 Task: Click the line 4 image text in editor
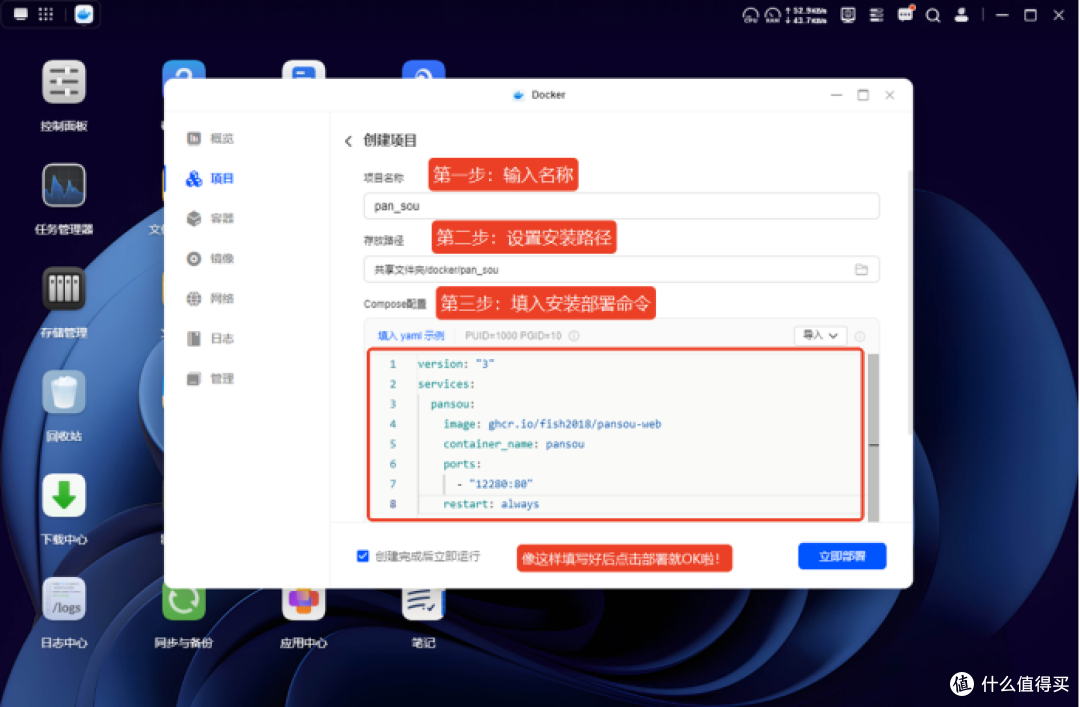pyautogui.click(x=552, y=424)
